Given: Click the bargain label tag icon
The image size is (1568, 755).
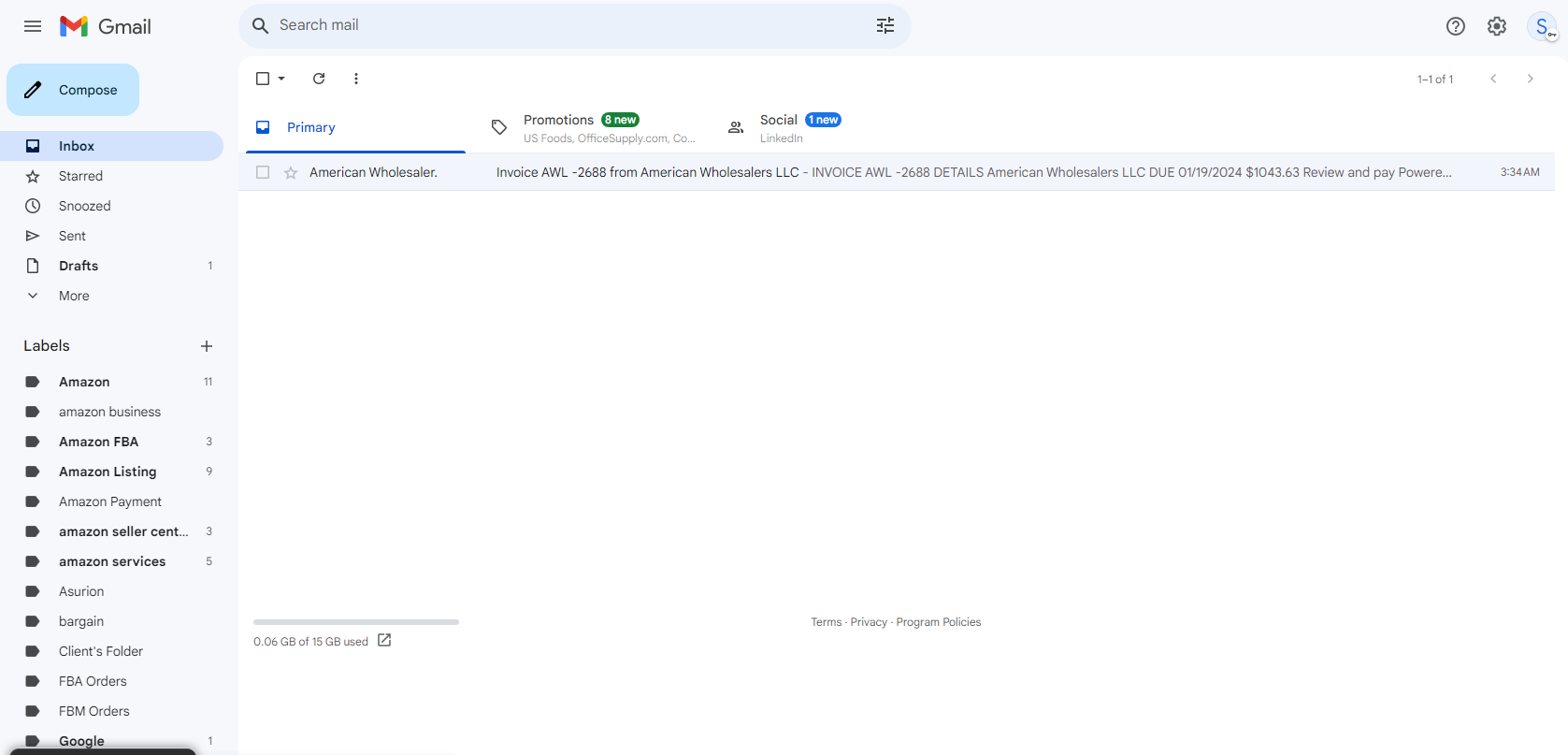Looking at the screenshot, I should tap(33, 621).
